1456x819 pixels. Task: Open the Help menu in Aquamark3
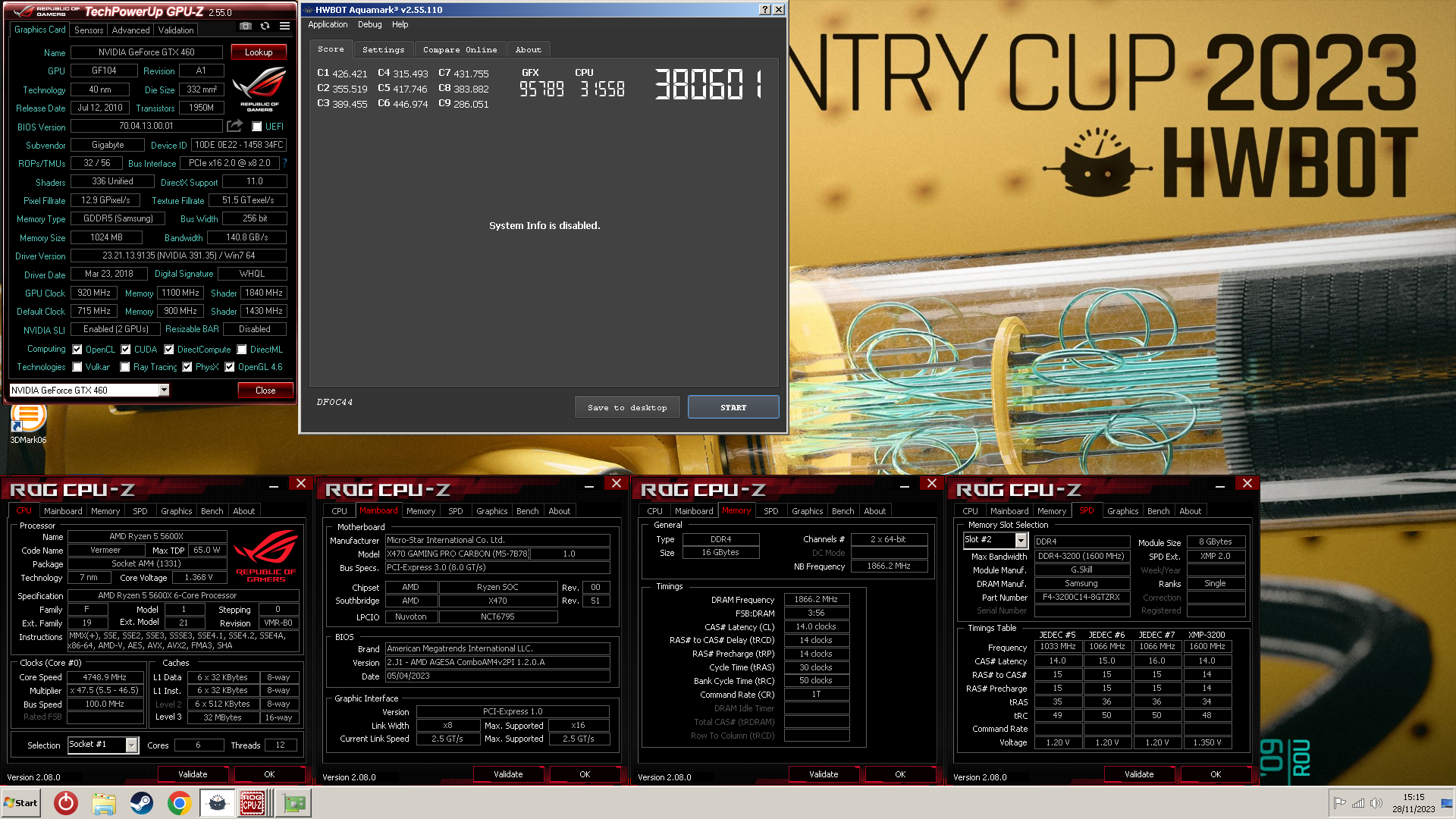pos(400,24)
